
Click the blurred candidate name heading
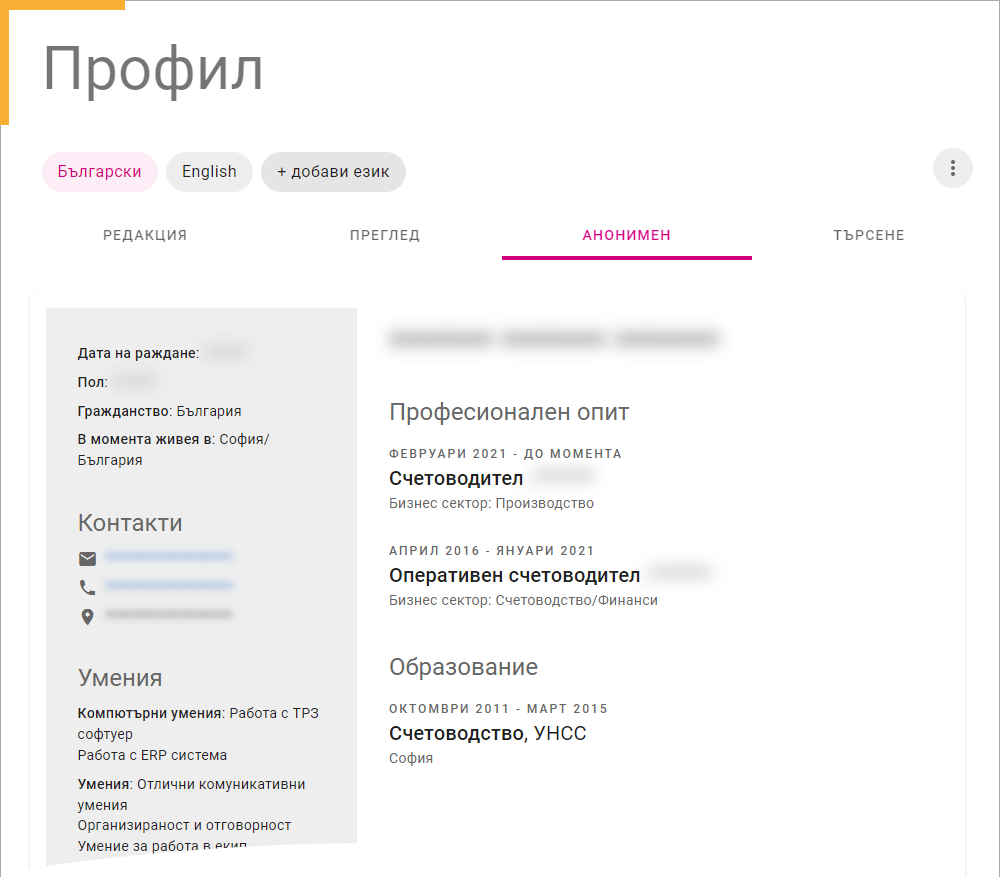coord(555,338)
